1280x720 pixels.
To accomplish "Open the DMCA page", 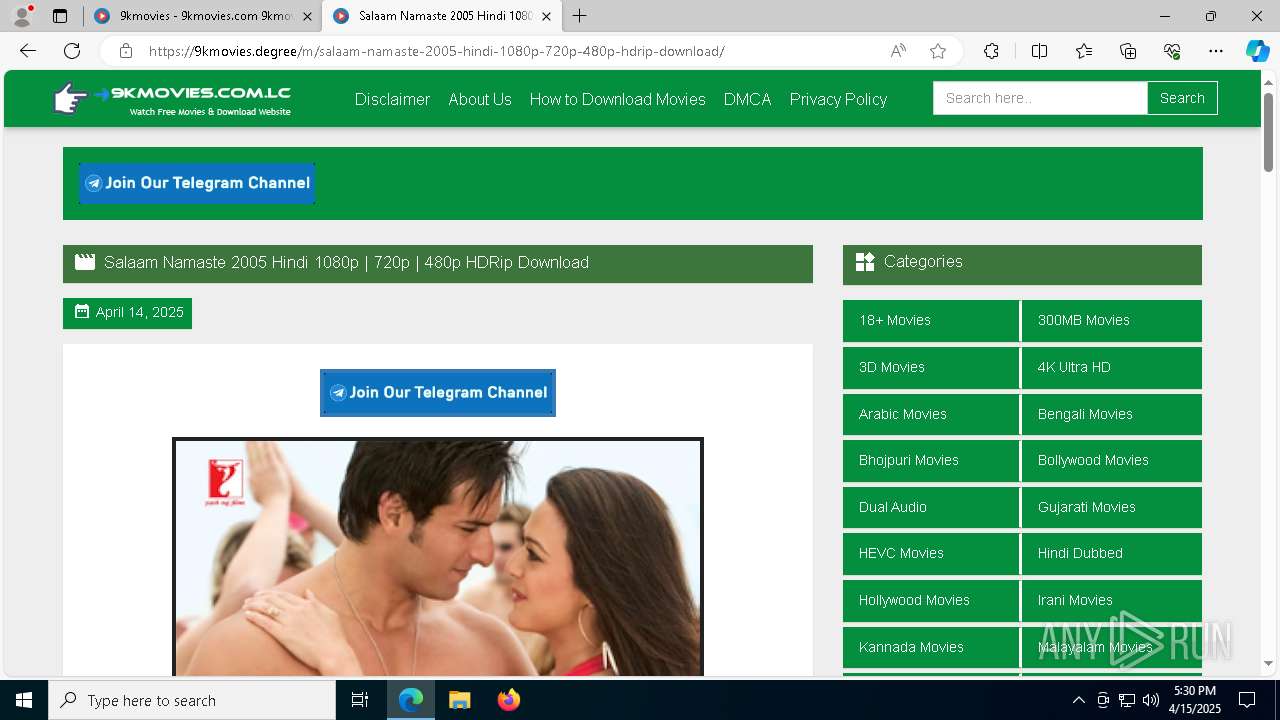I will coord(748,99).
